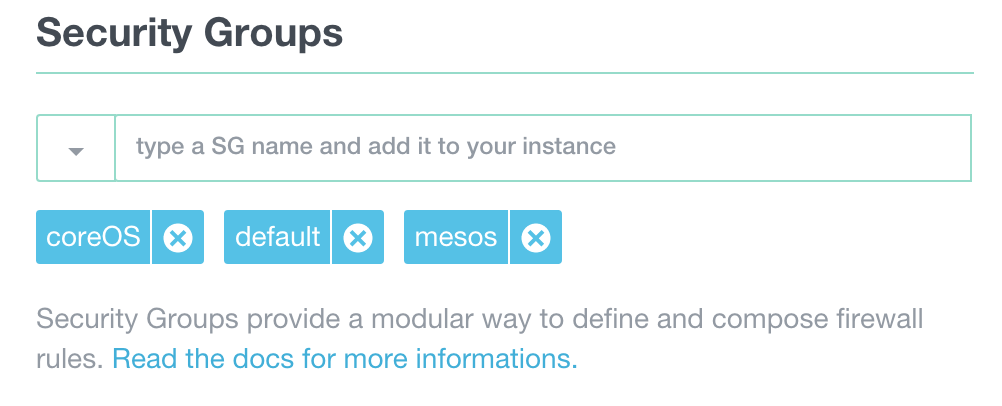The image size is (1002, 406).
Task: Click the word coreOS in the first tag
Action: click(x=93, y=238)
